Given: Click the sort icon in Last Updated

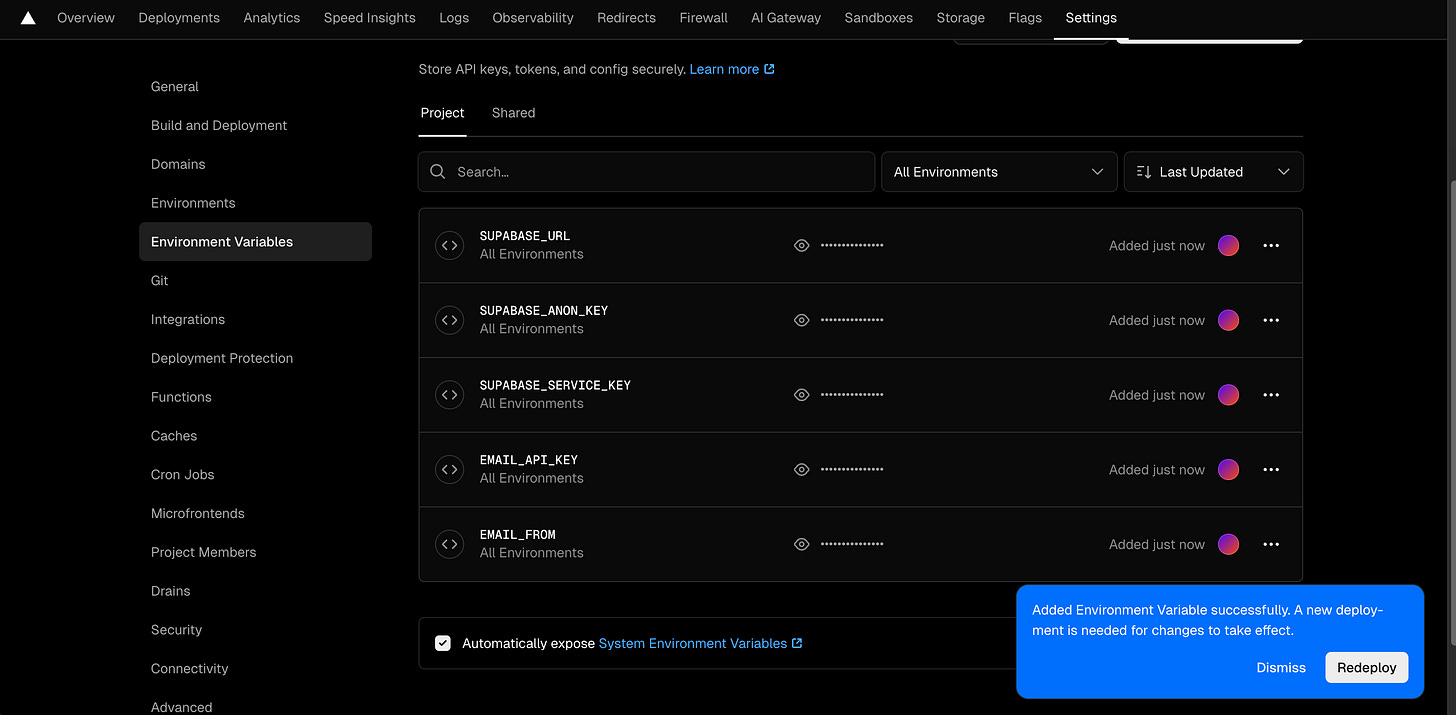Looking at the screenshot, I should coord(1143,171).
